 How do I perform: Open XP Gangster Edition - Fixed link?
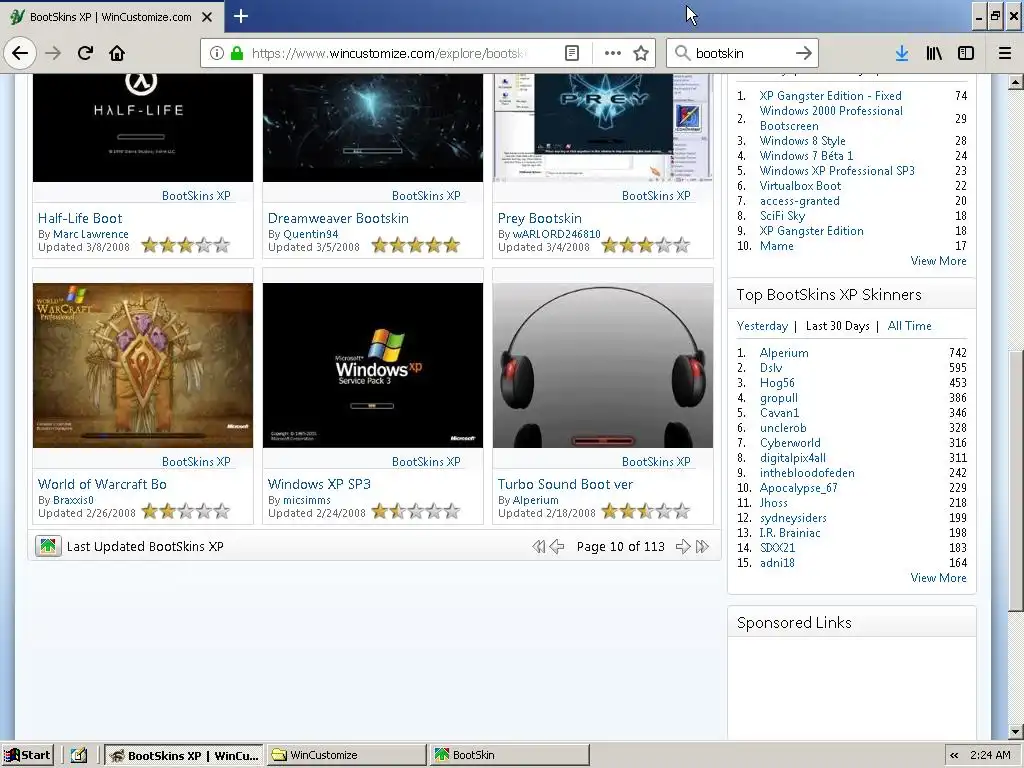pos(831,96)
